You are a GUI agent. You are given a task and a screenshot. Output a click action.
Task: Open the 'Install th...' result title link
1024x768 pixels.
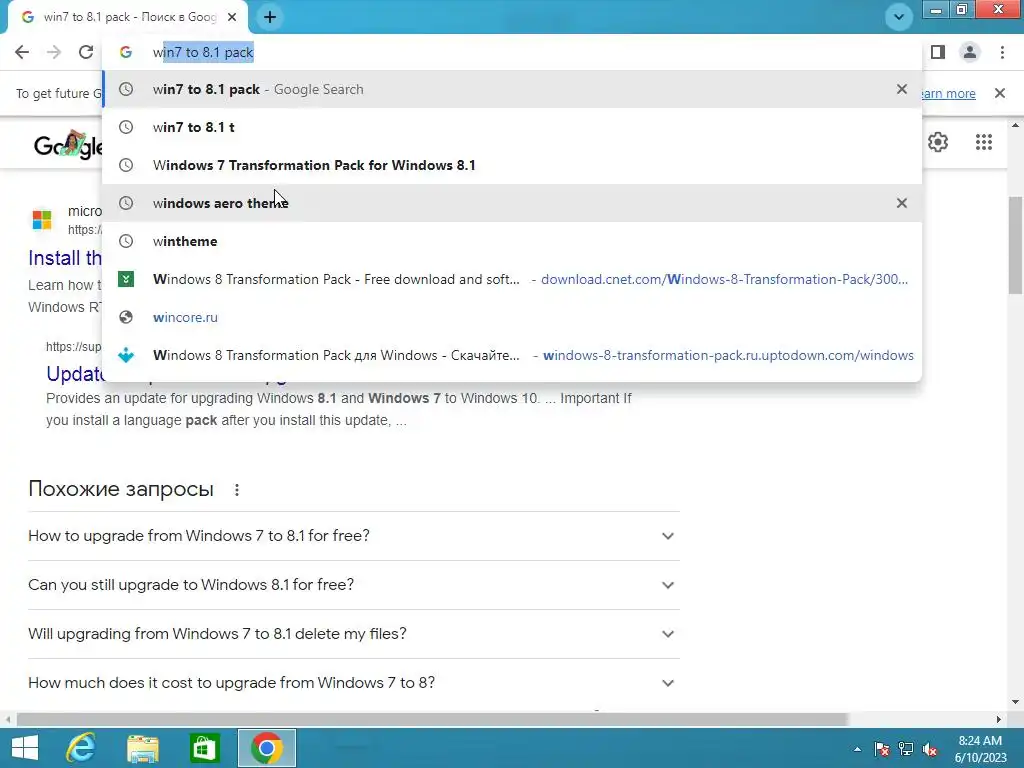pyautogui.click(x=65, y=258)
